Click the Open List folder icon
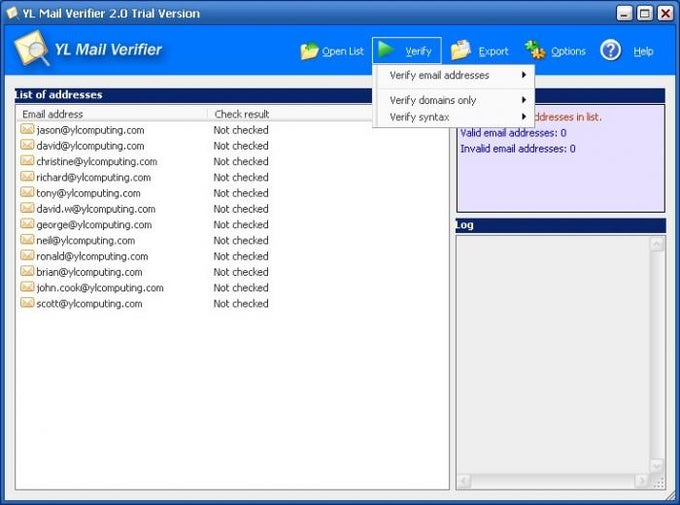Image resolution: width=680 pixels, height=505 pixels. (x=309, y=51)
